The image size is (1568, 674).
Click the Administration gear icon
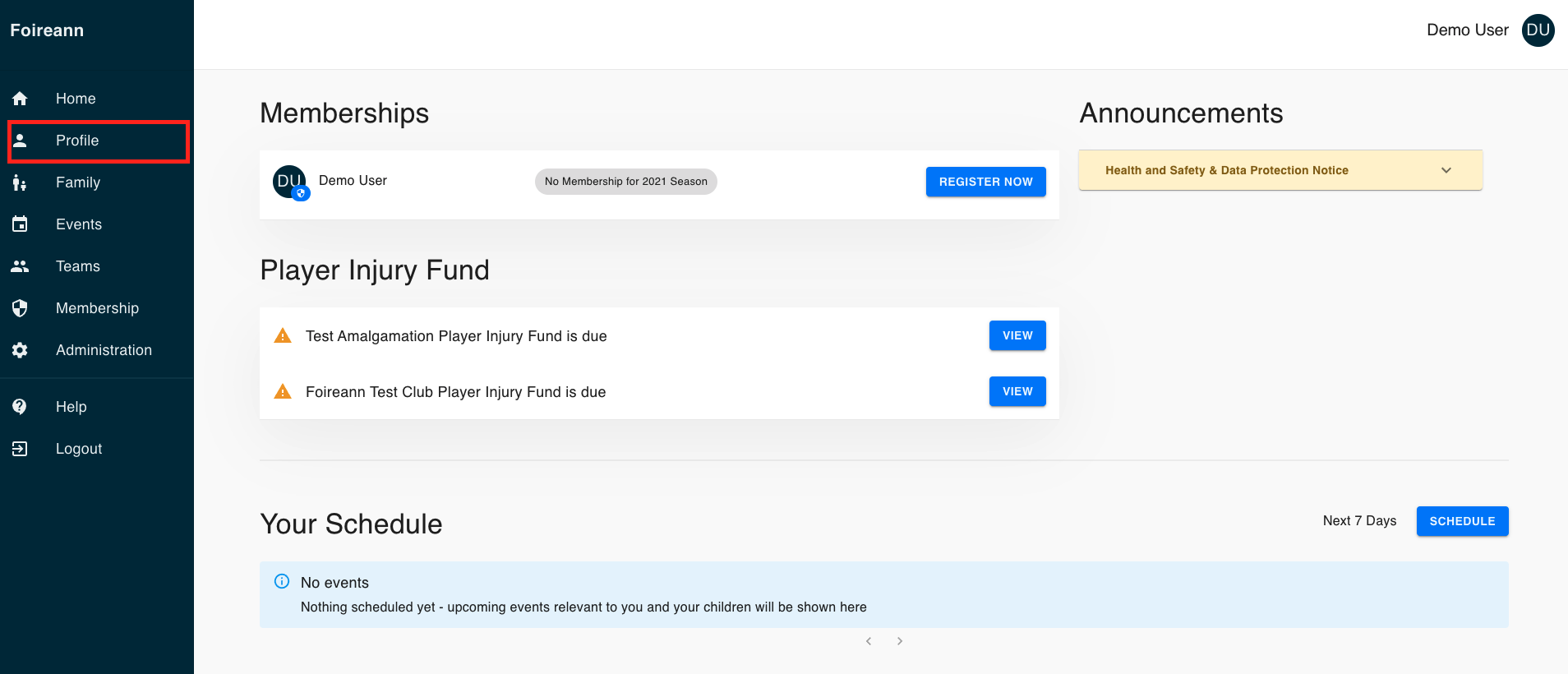tap(20, 350)
